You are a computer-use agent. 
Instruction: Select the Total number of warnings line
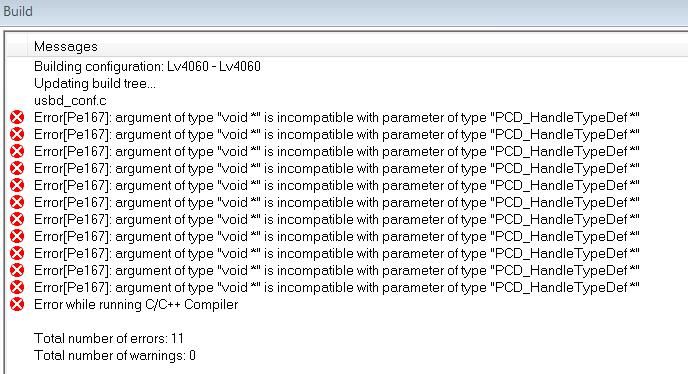pos(115,355)
